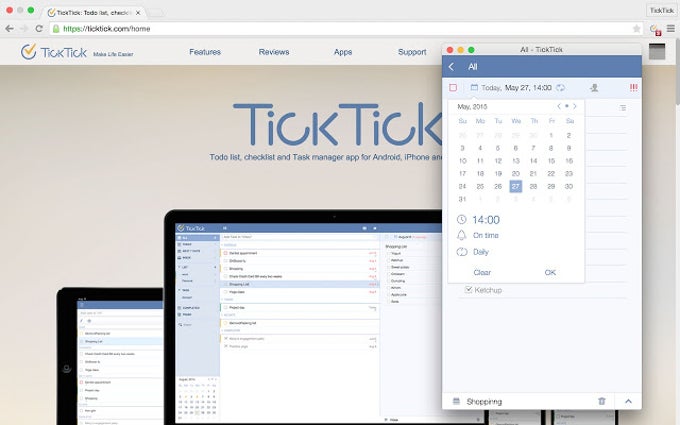Close the TickTick browser tab
680x425 pixels.
click(x=138, y=13)
